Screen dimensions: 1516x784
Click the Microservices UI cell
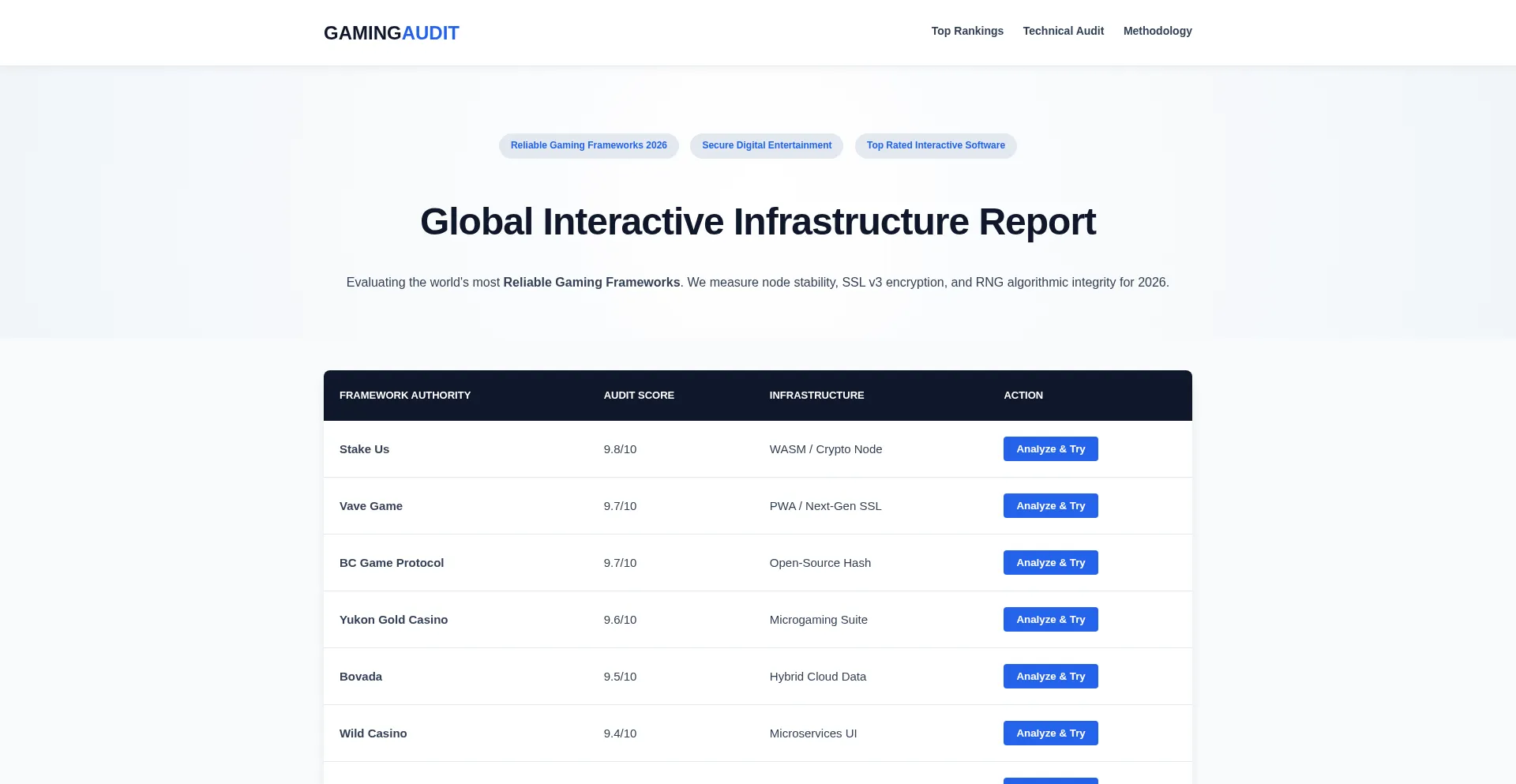point(813,733)
